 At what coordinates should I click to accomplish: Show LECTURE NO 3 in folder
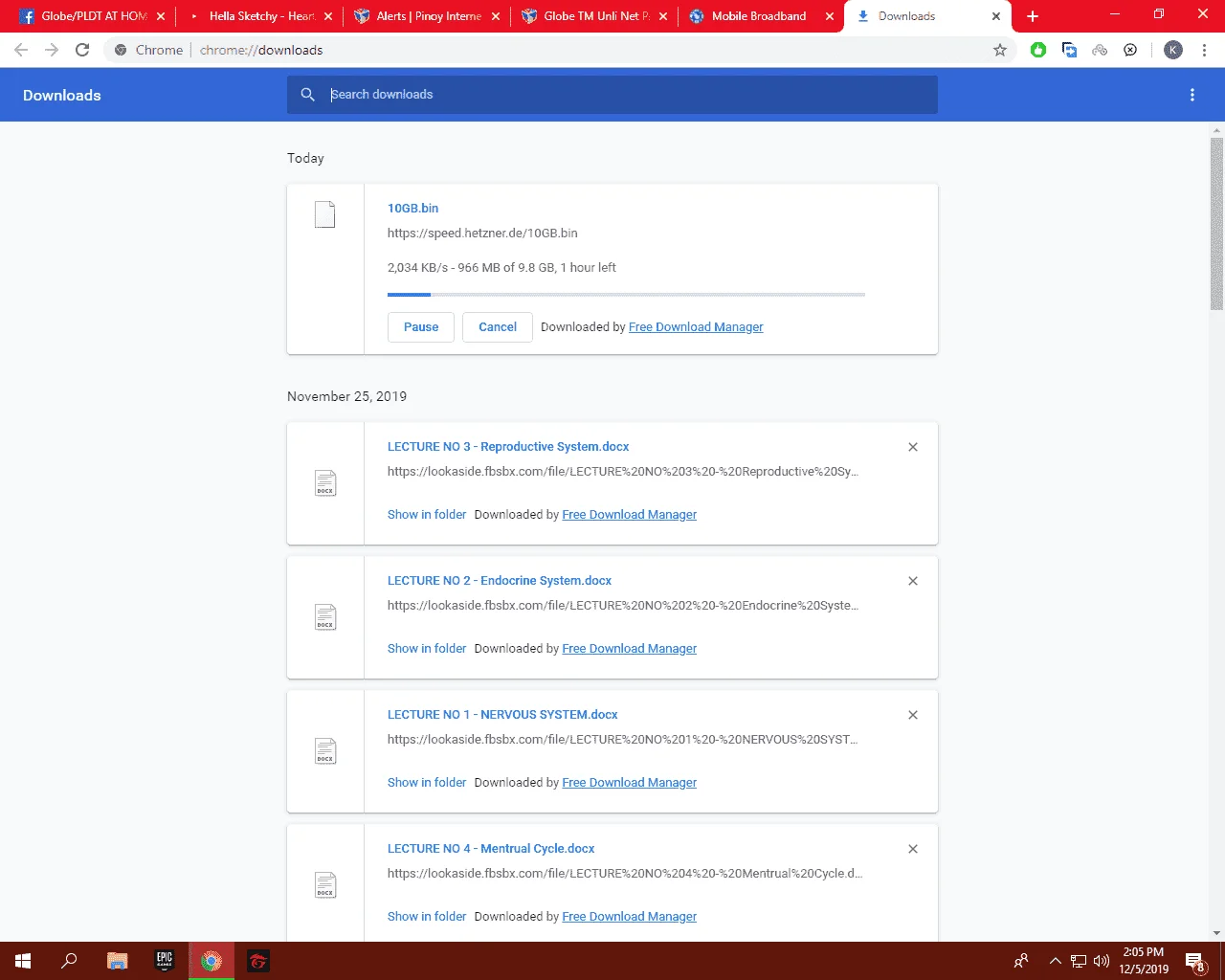tap(427, 515)
